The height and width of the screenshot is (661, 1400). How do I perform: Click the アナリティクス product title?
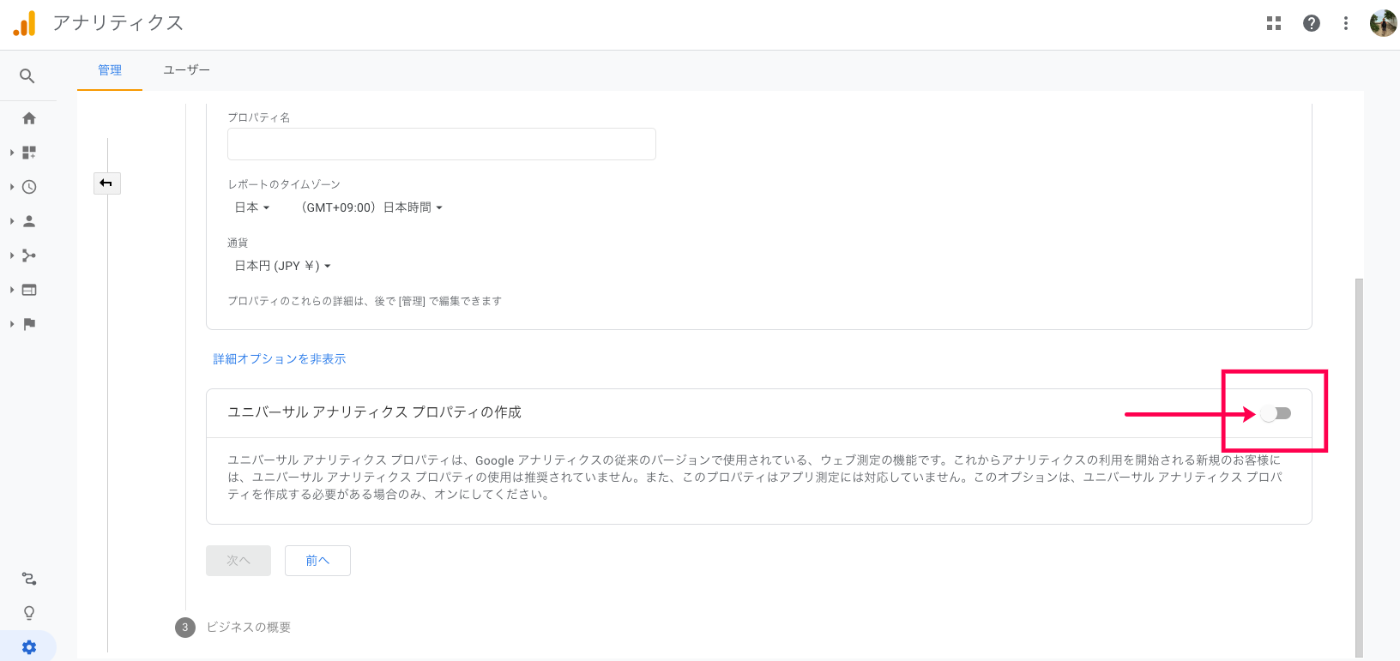pos(118,23)
